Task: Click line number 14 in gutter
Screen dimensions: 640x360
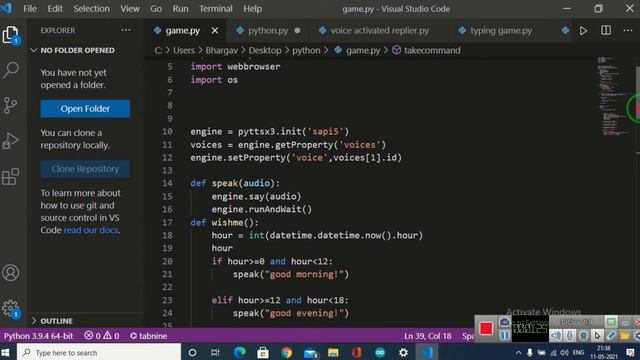Action: [x=167, y=183]
